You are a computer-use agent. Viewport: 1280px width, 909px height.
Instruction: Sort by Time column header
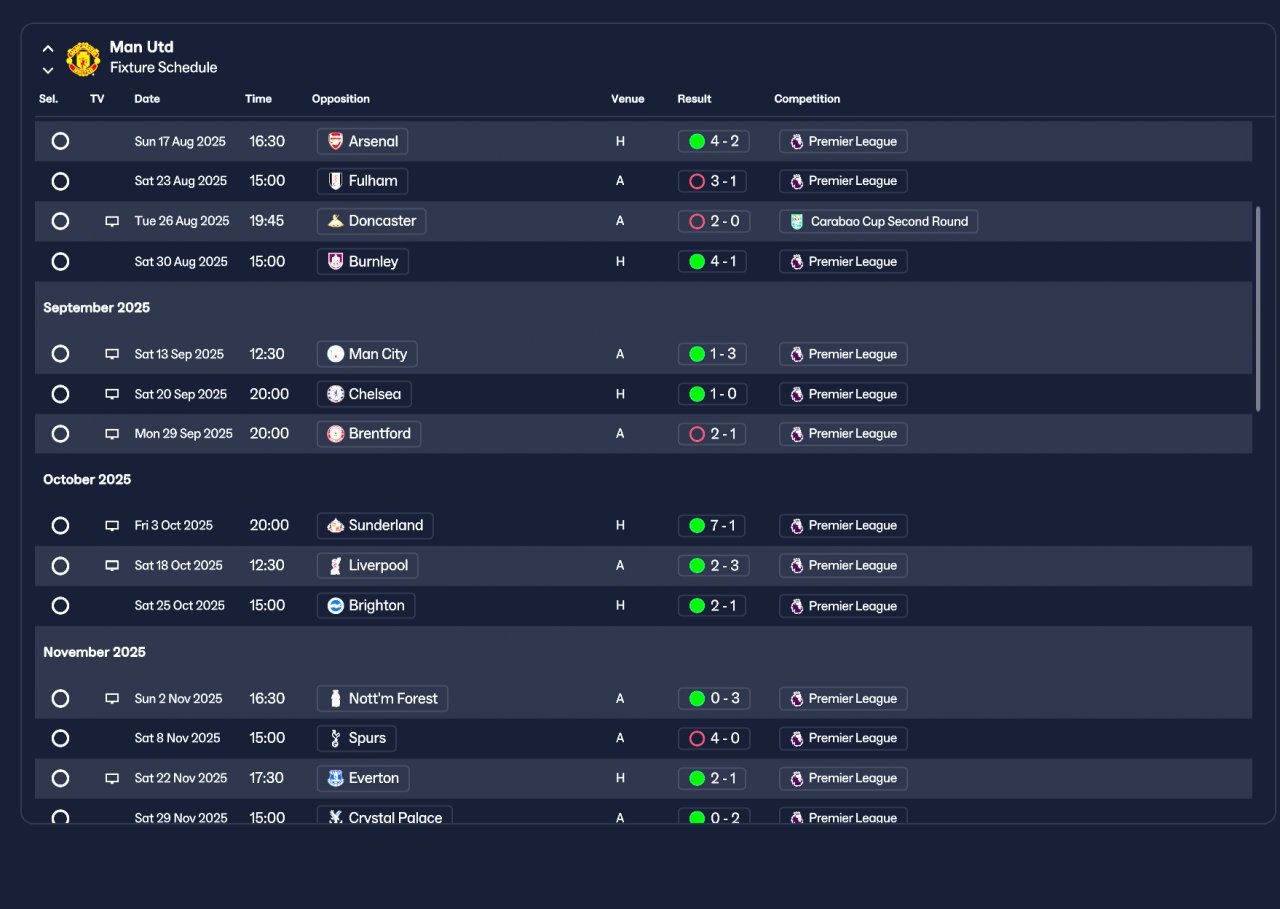coord(258,99)
